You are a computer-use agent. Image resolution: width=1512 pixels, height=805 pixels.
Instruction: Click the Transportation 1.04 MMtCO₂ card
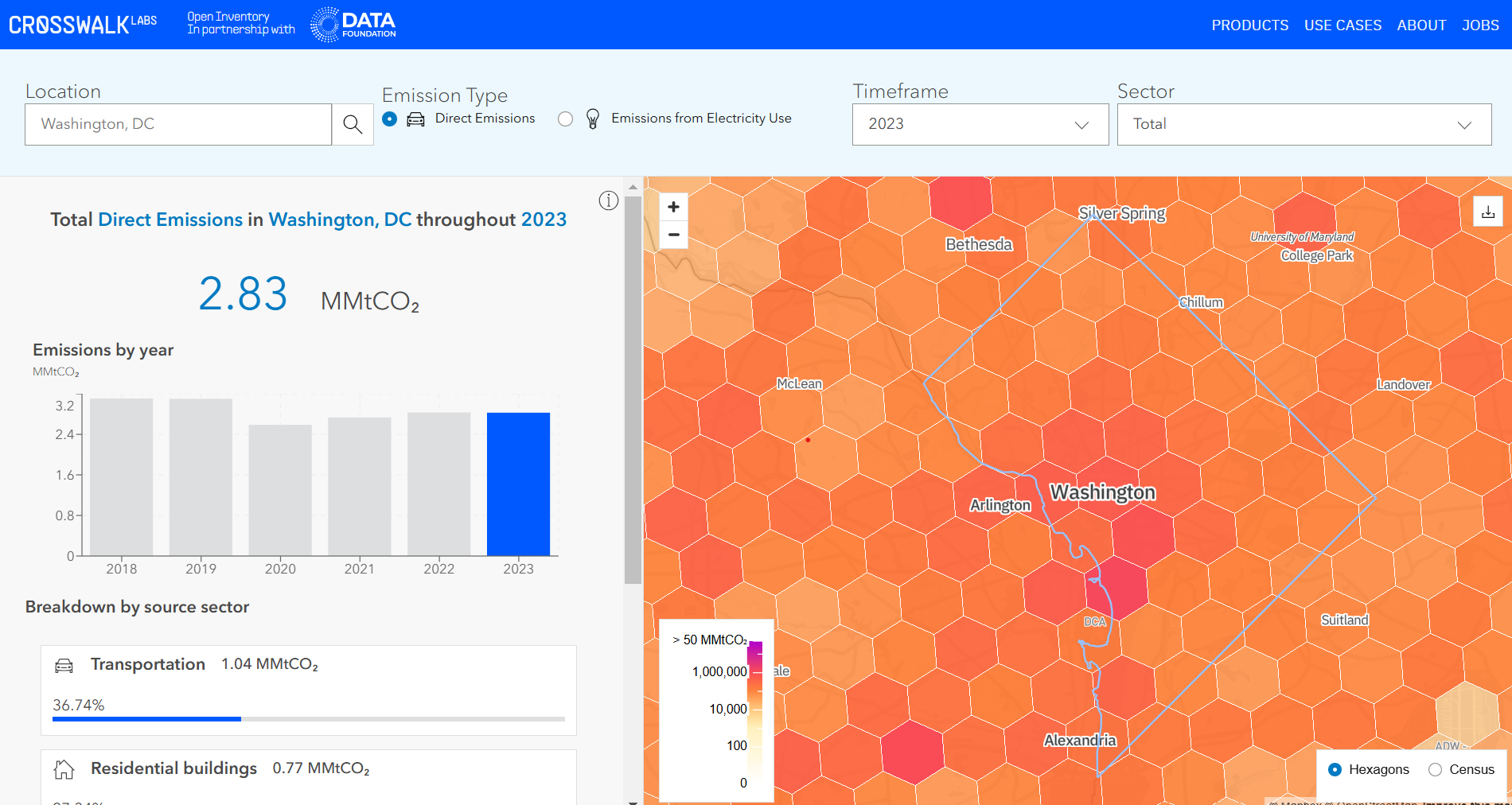(x=309, y=690)
